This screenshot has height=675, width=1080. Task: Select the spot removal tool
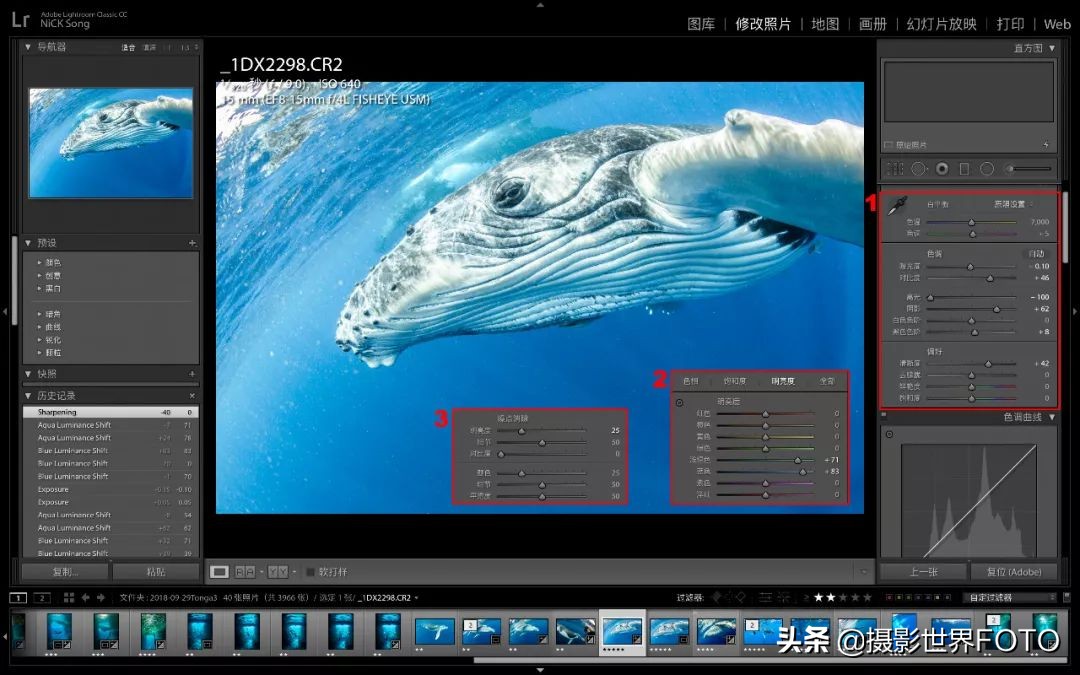(918, 169)
